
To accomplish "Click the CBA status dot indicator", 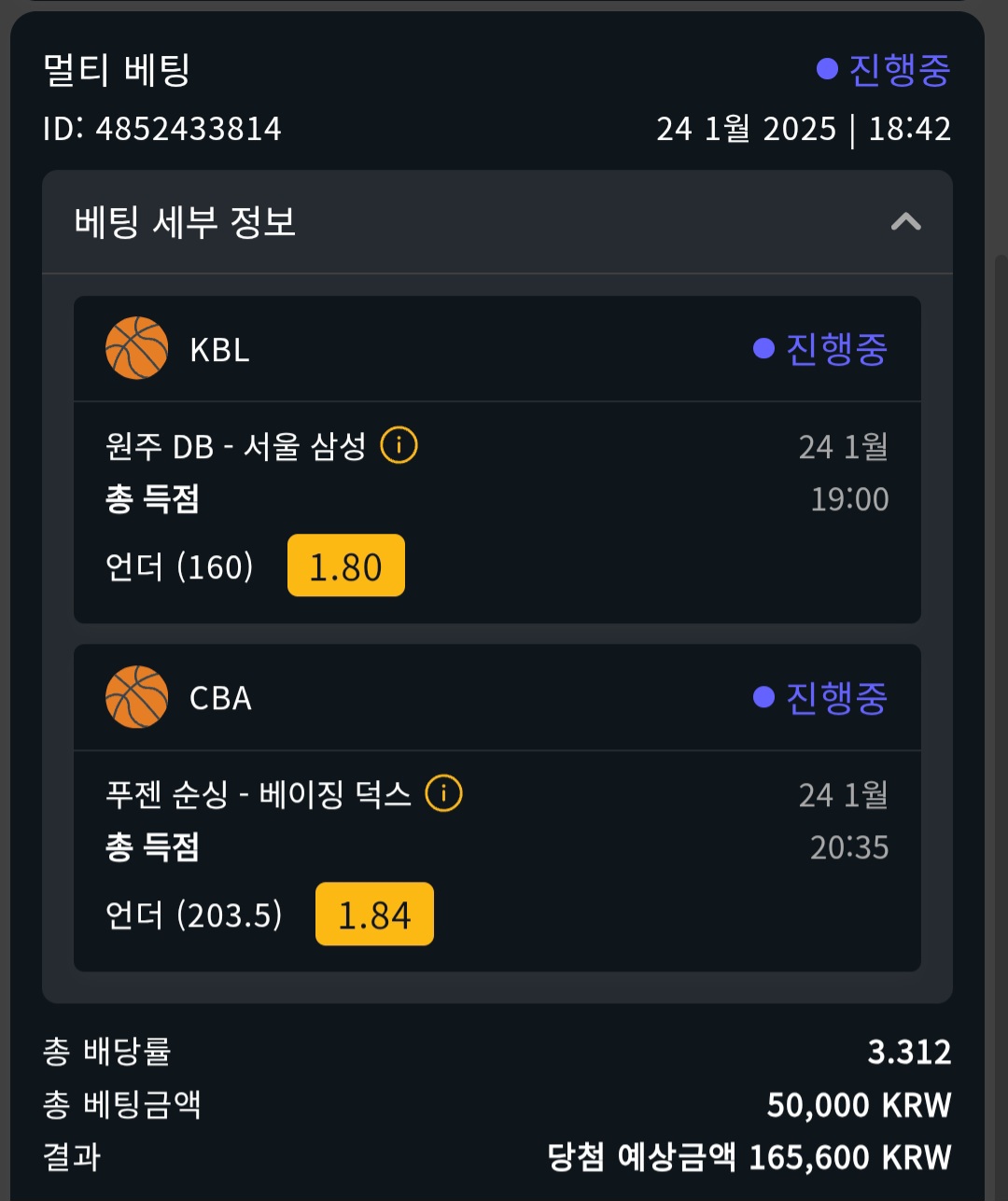I will tap(763, 697).
